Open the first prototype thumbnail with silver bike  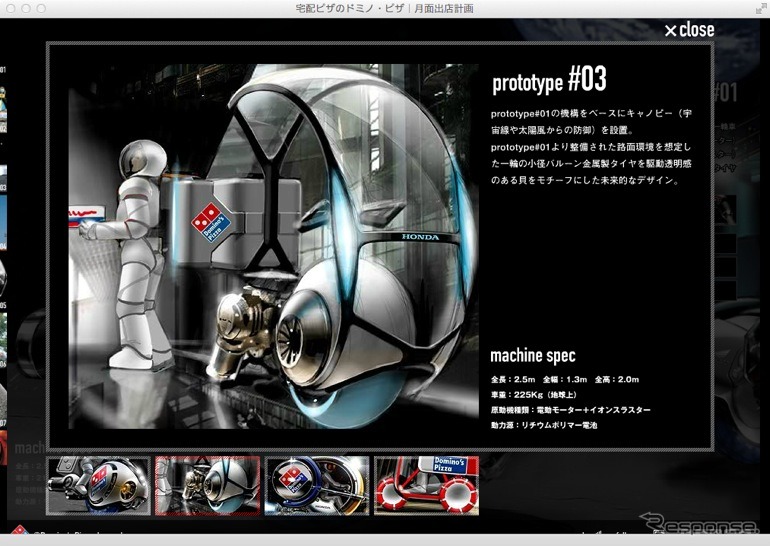pos(99,486)
